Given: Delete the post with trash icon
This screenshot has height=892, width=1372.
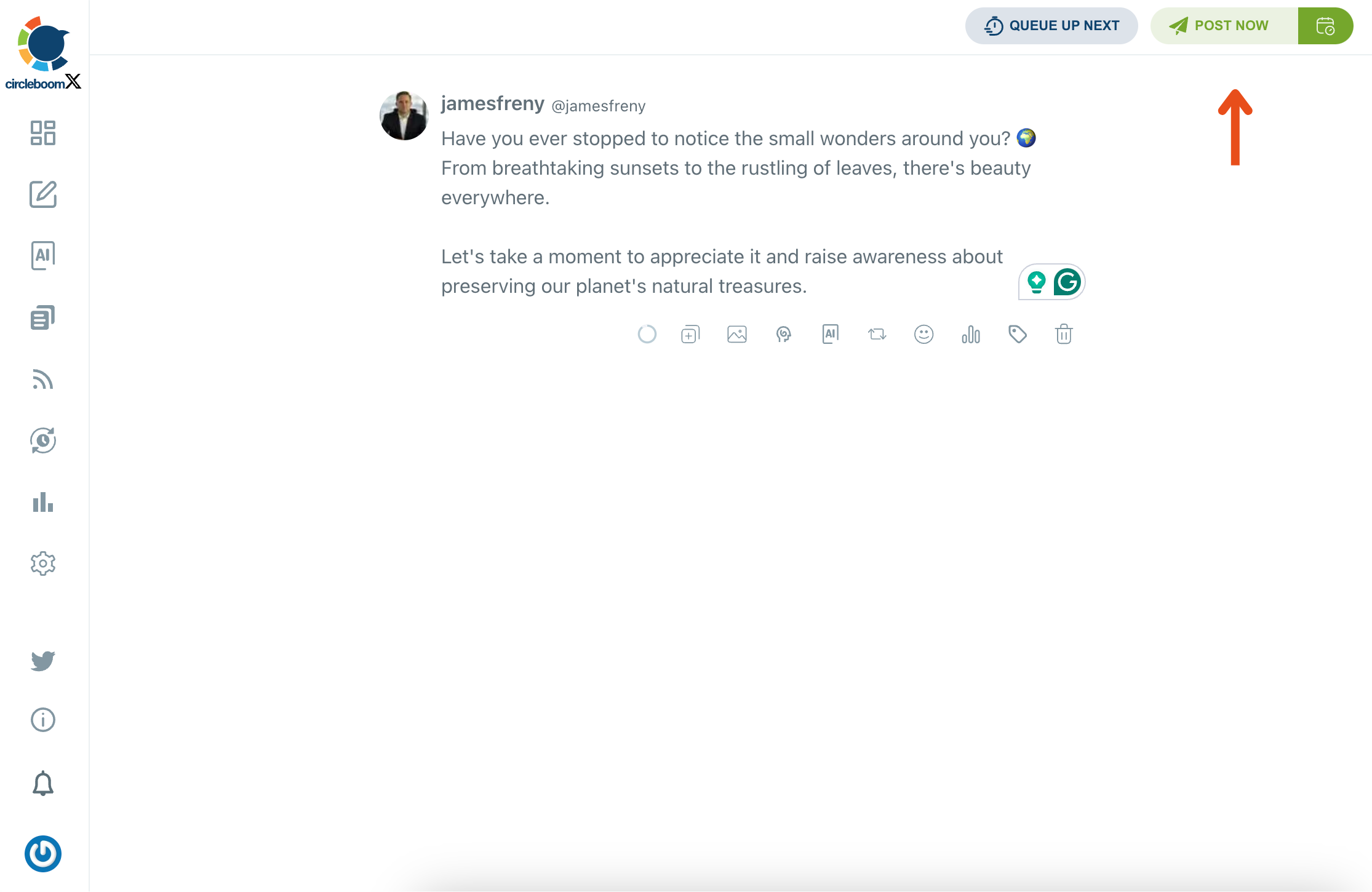Looking at the screenshot, I should coord(1064,334).
